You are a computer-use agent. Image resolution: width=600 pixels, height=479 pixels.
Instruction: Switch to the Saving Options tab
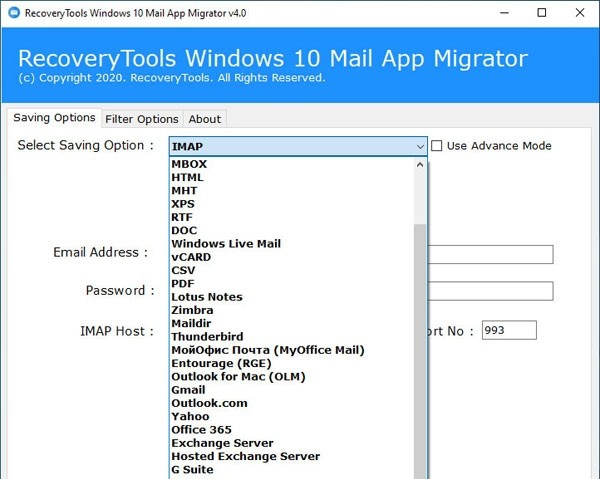pos(54,117)
